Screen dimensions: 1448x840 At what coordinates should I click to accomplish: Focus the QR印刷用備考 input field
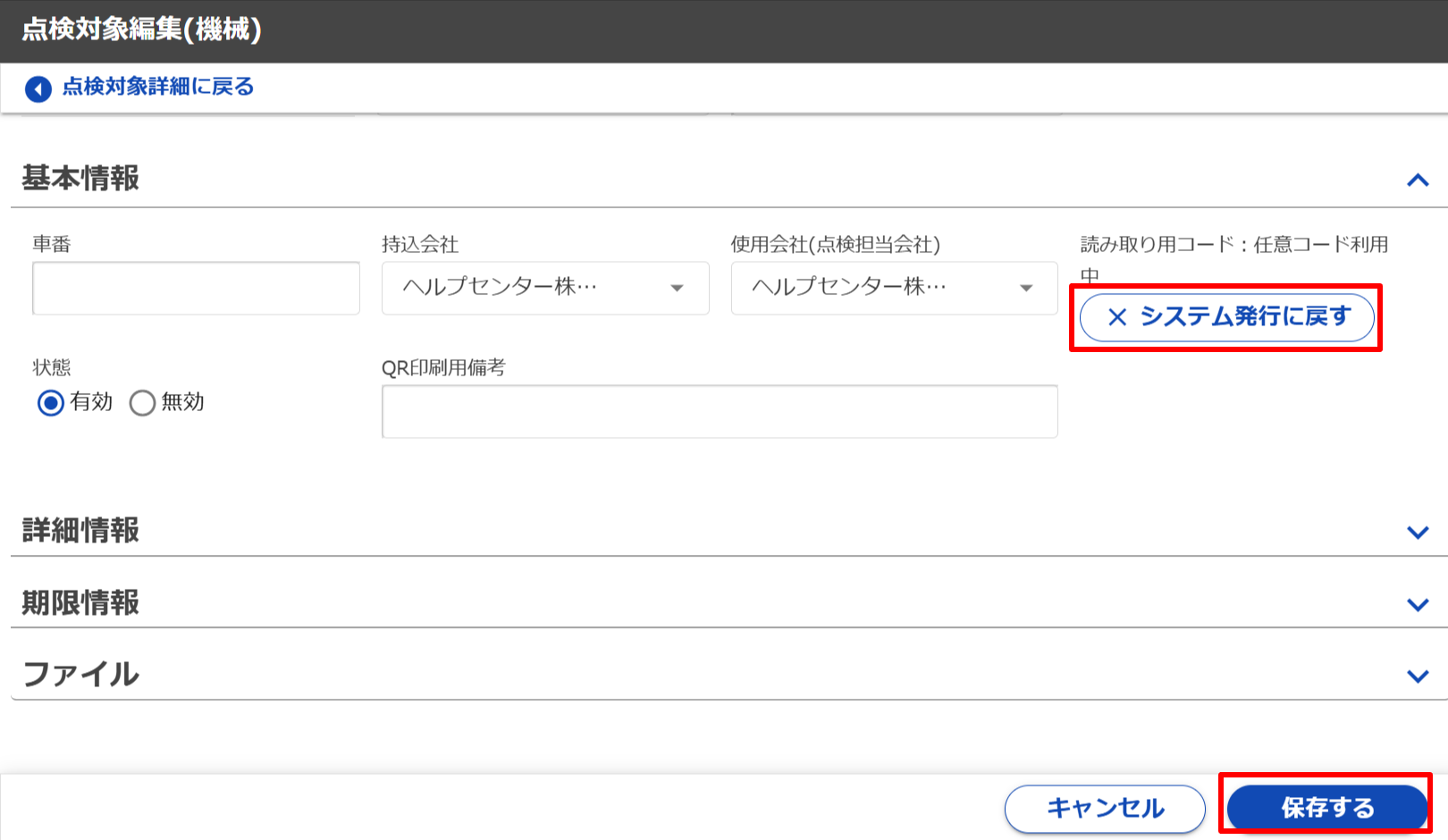click(719, 411)
